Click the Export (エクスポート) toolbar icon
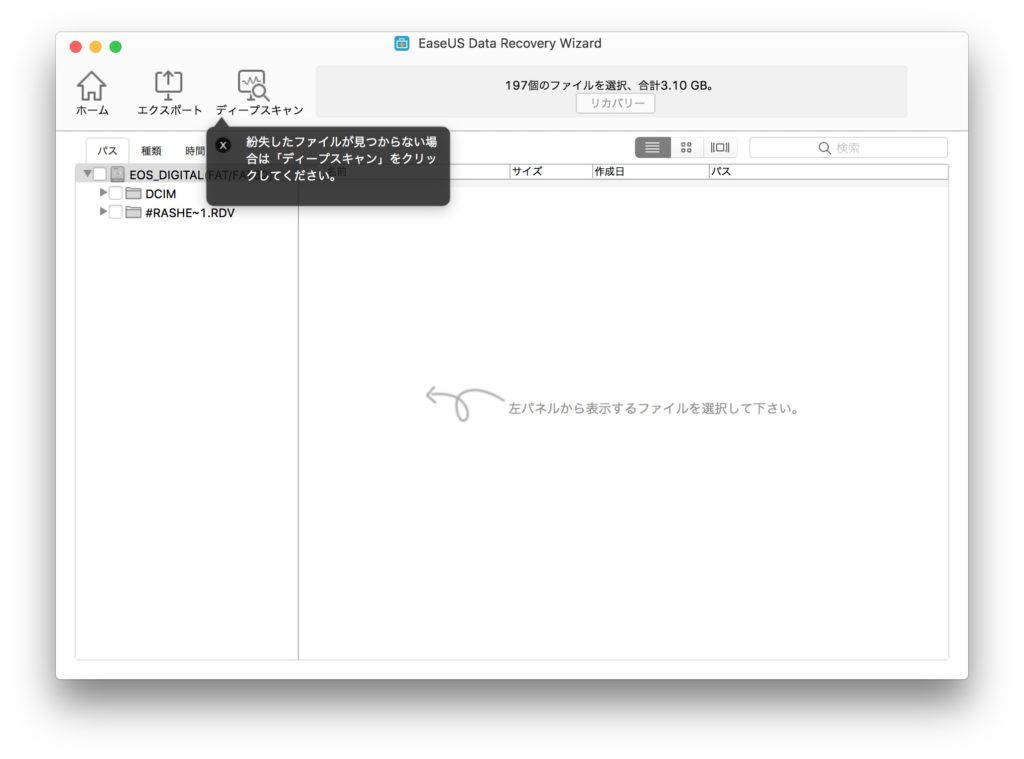Image resolution: width=1024 pixels, height=759 pixels. tap(168, 93)
